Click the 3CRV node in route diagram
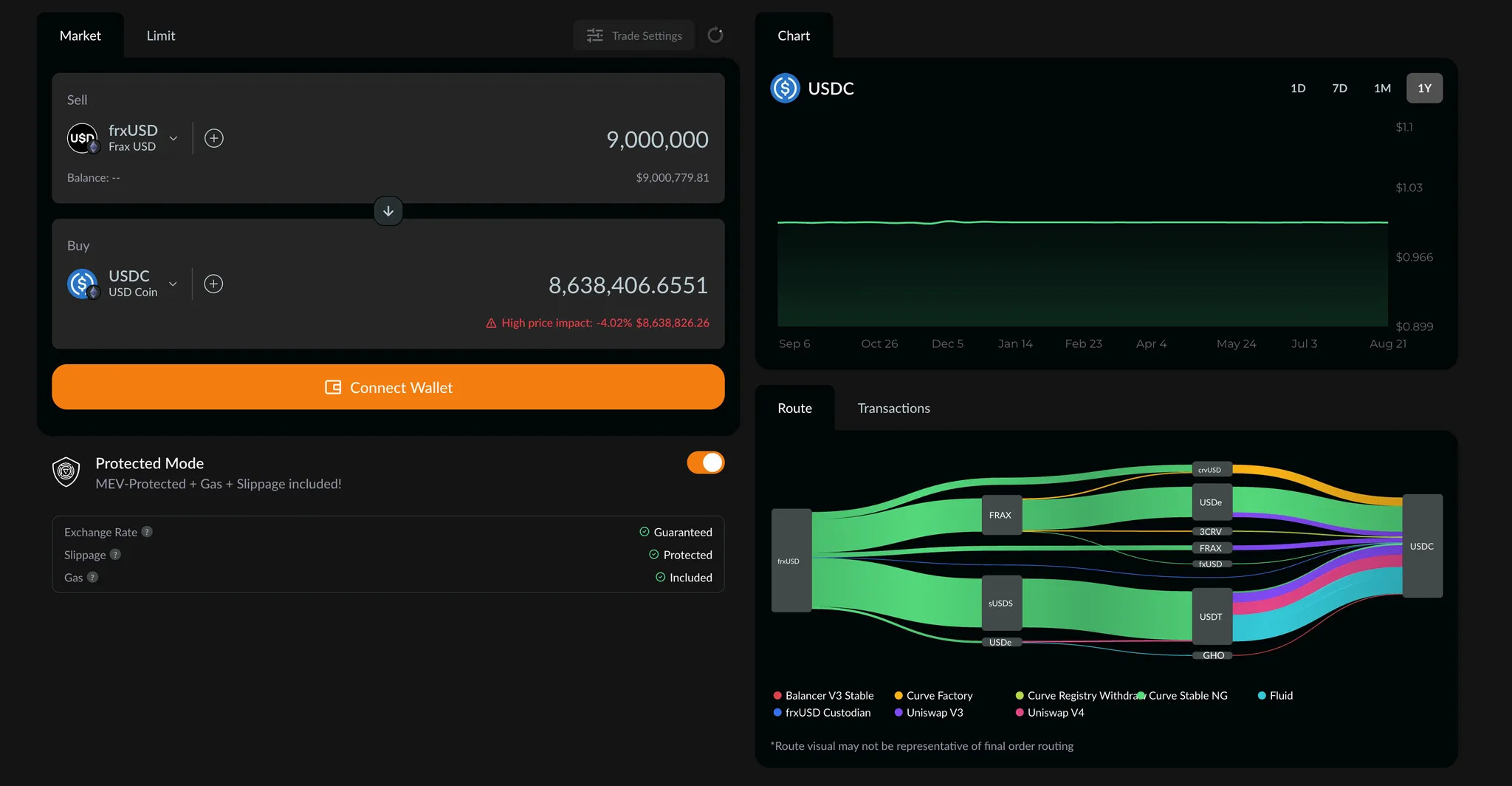 [1212, 532]
